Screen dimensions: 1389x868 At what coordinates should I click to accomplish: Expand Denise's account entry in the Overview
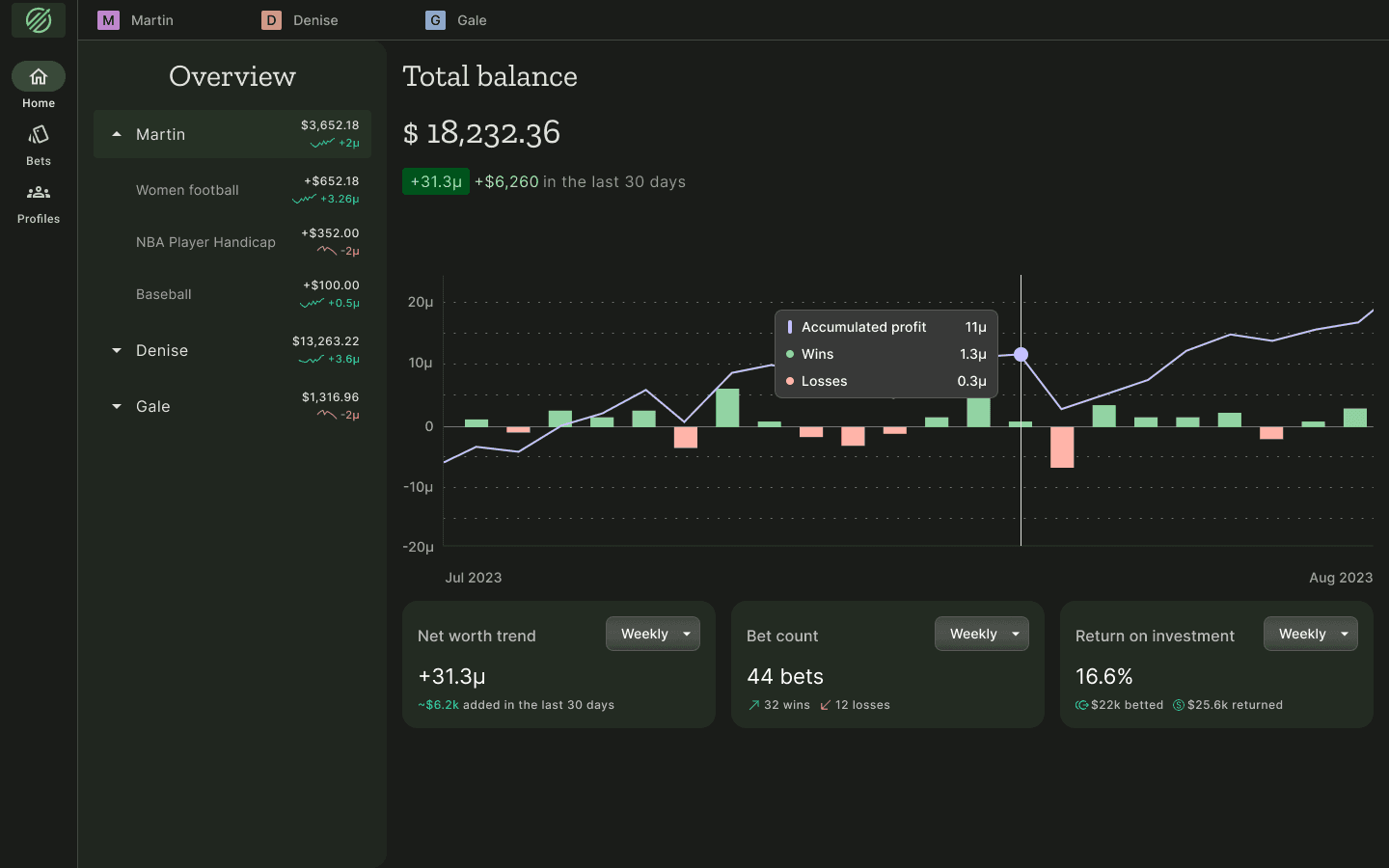tap(117, 350)
